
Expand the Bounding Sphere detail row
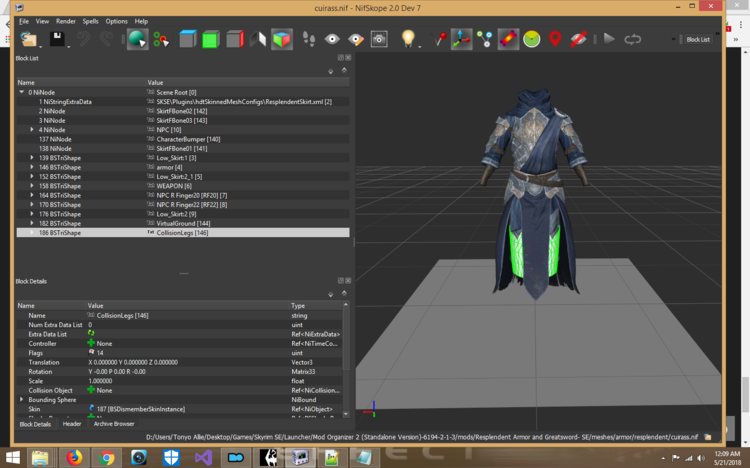(x=22, y=399)
